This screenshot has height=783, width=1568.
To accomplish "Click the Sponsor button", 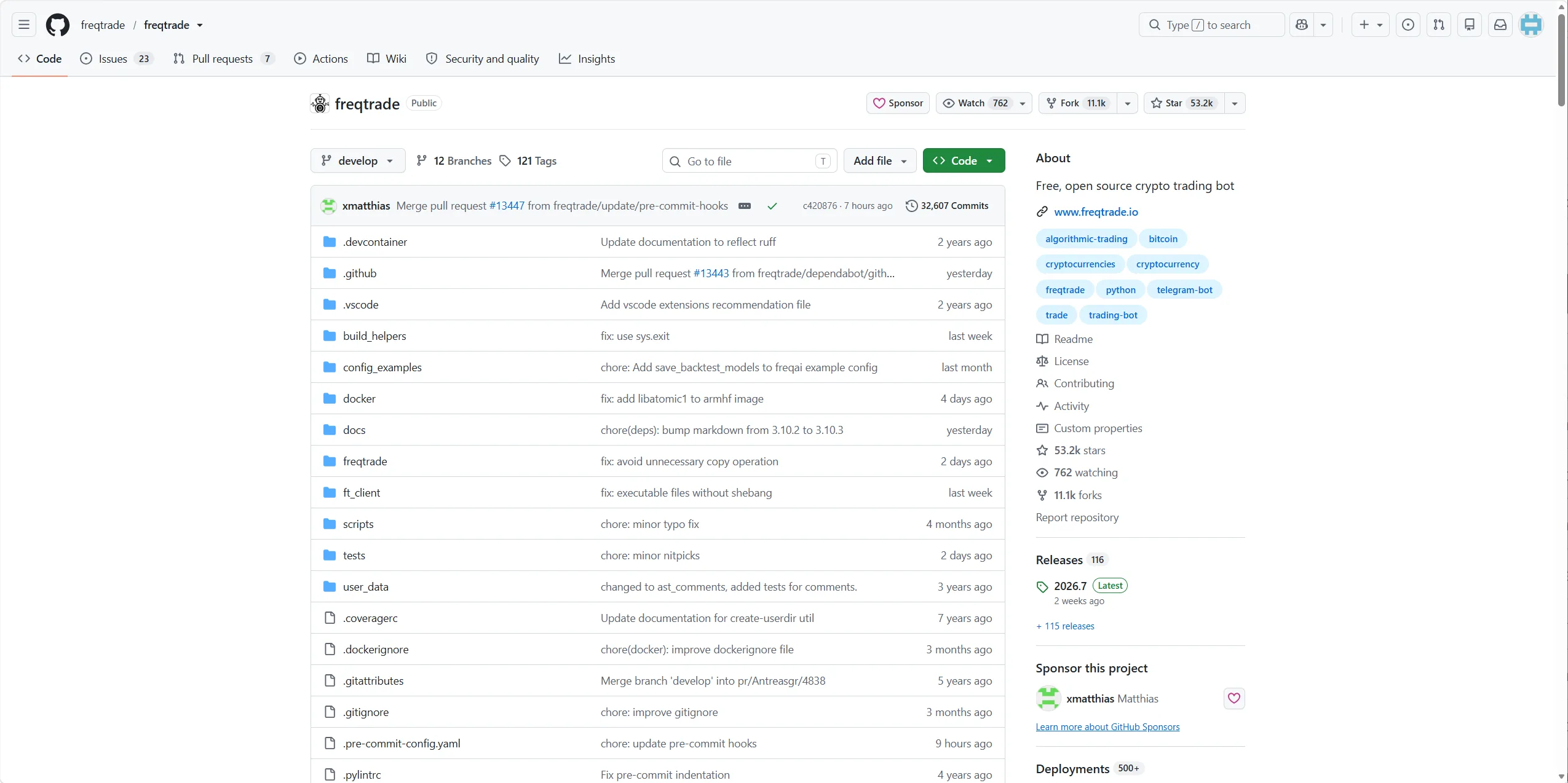I will coord(898,103).
